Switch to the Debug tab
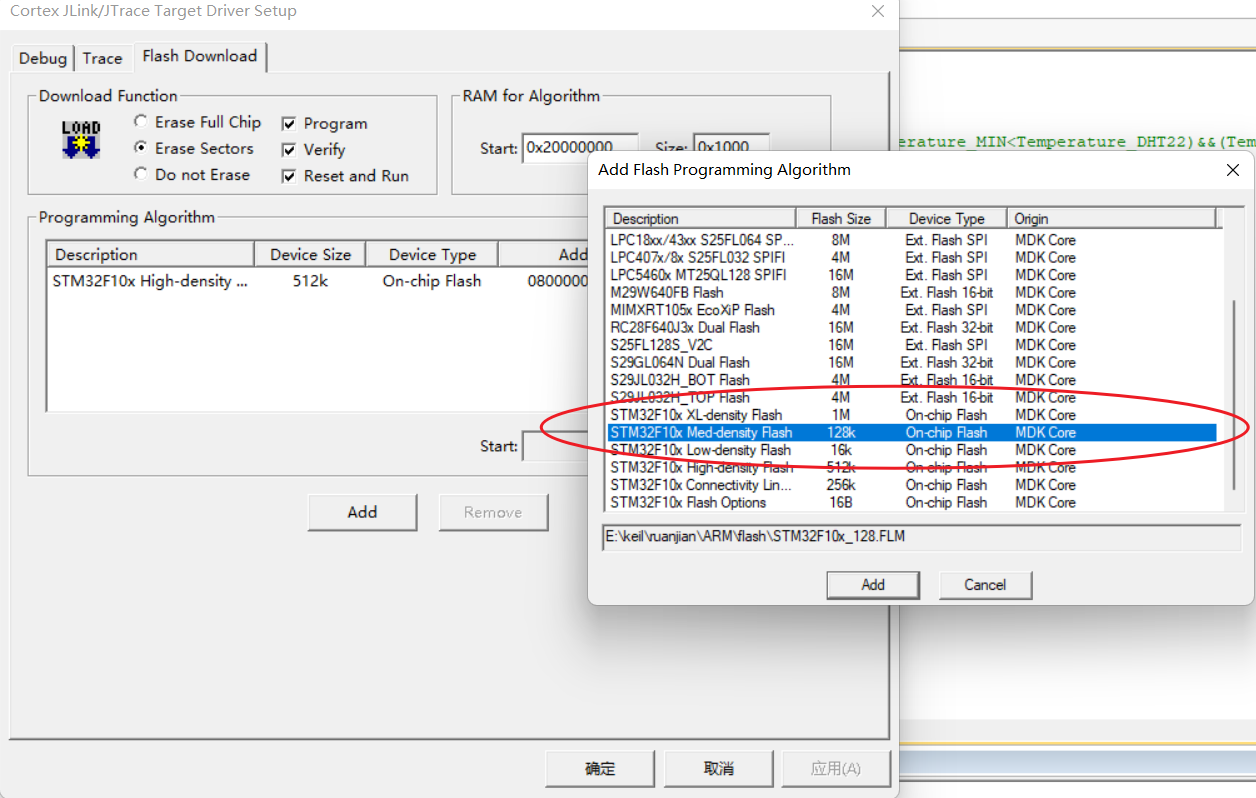Viewport: 1256px width, 798px height. click(x=42, y=57)
